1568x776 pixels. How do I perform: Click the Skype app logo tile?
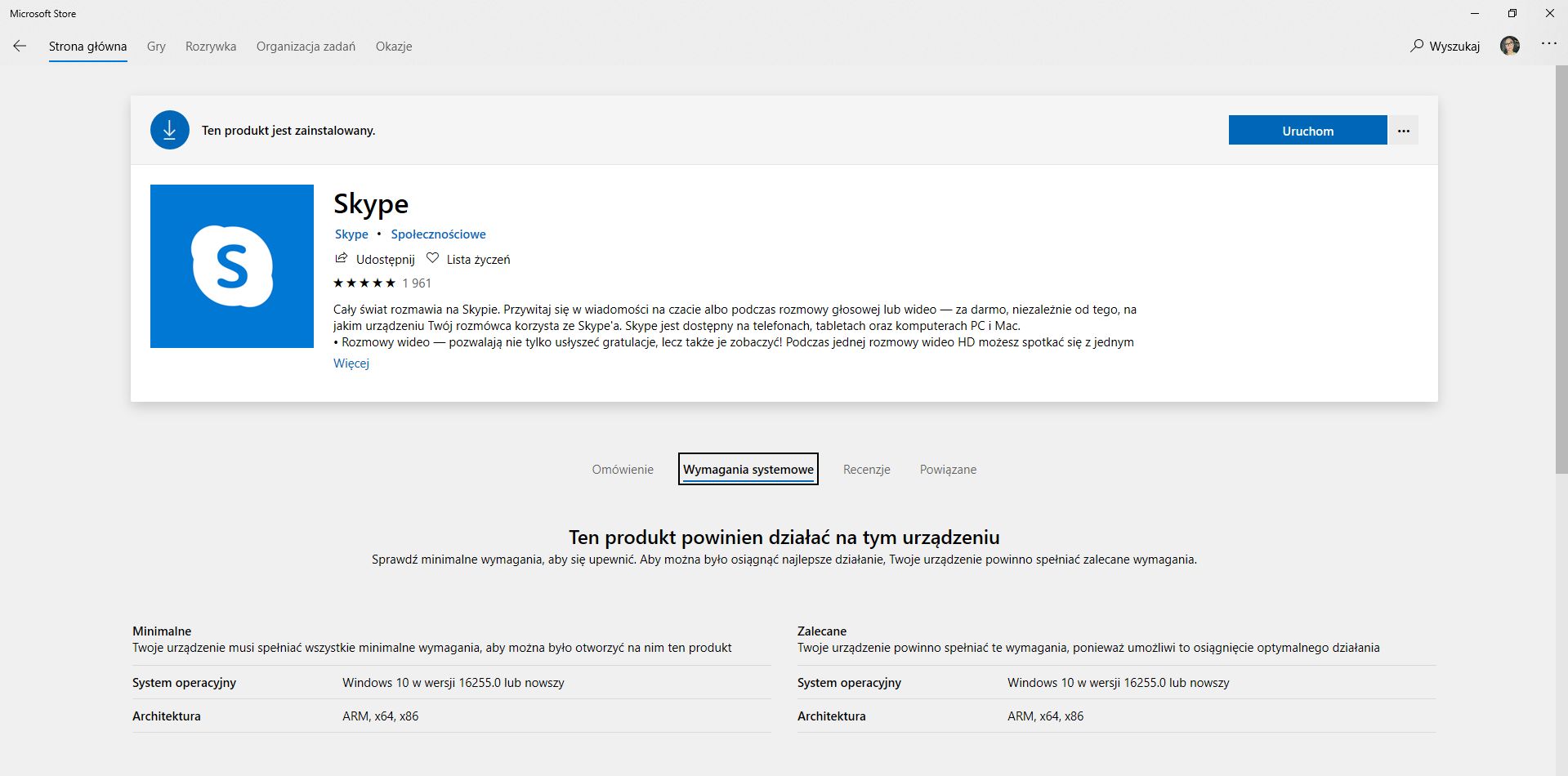coord(232,266)
